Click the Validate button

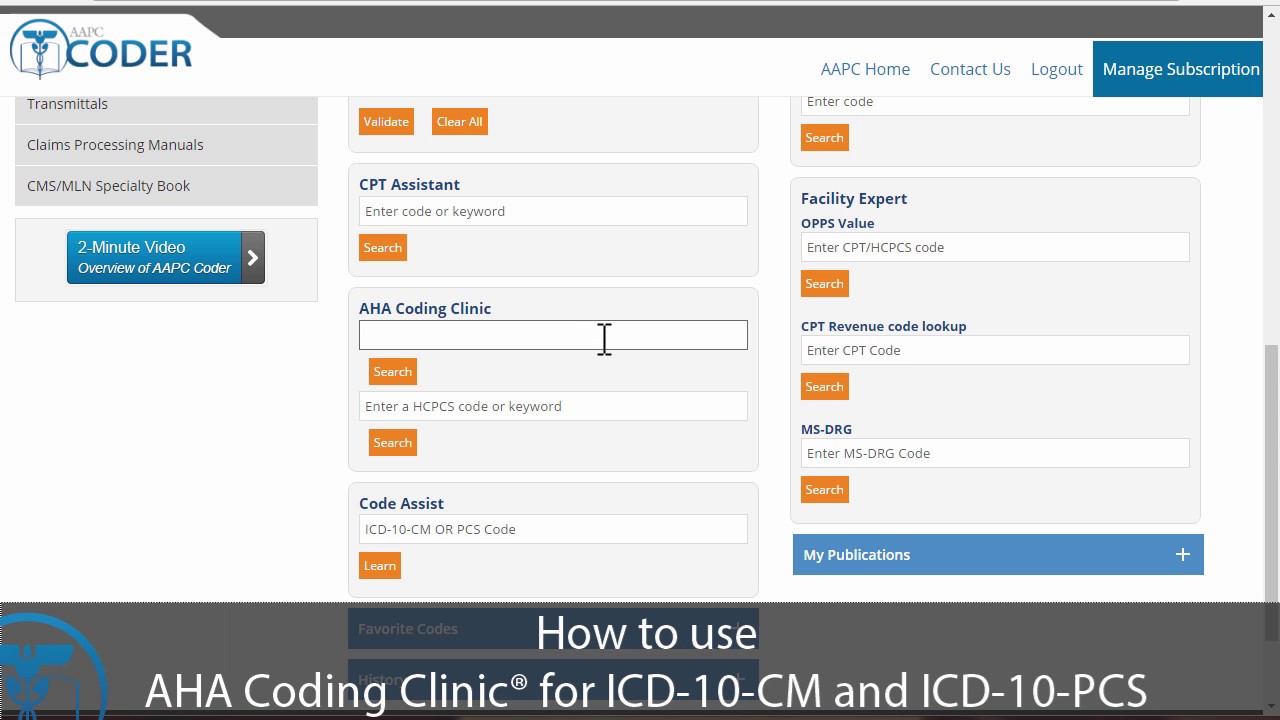click(x=386, y=122)
